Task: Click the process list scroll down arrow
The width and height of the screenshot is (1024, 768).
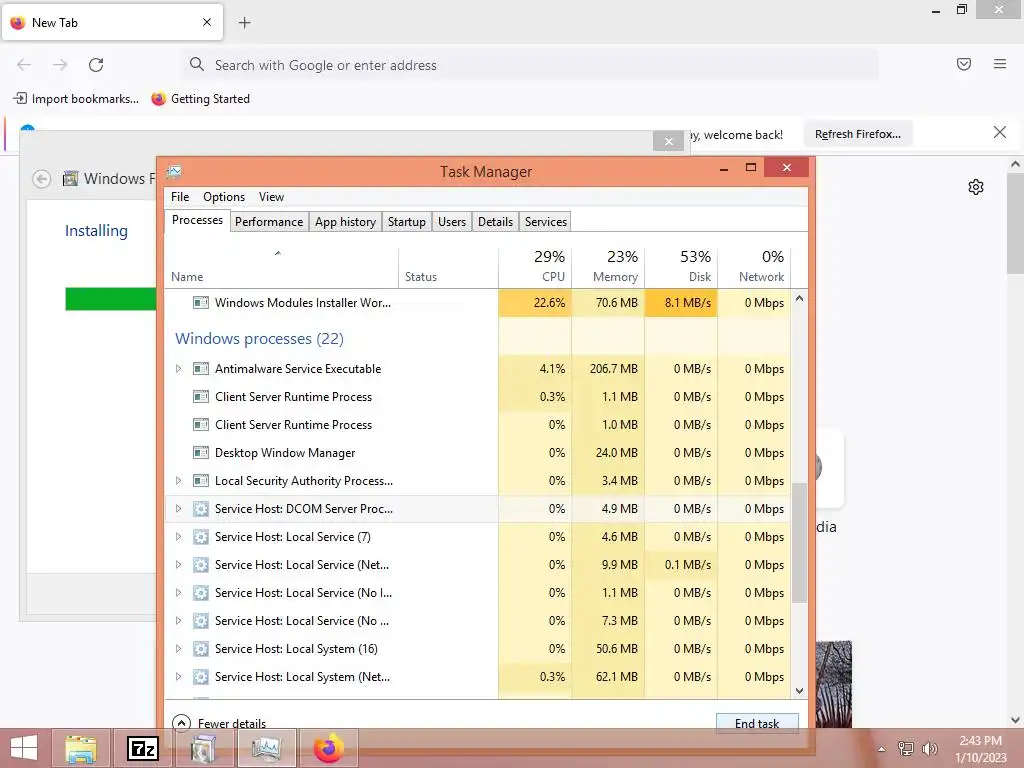Action: pyautogui.click(x=799, y=690)
